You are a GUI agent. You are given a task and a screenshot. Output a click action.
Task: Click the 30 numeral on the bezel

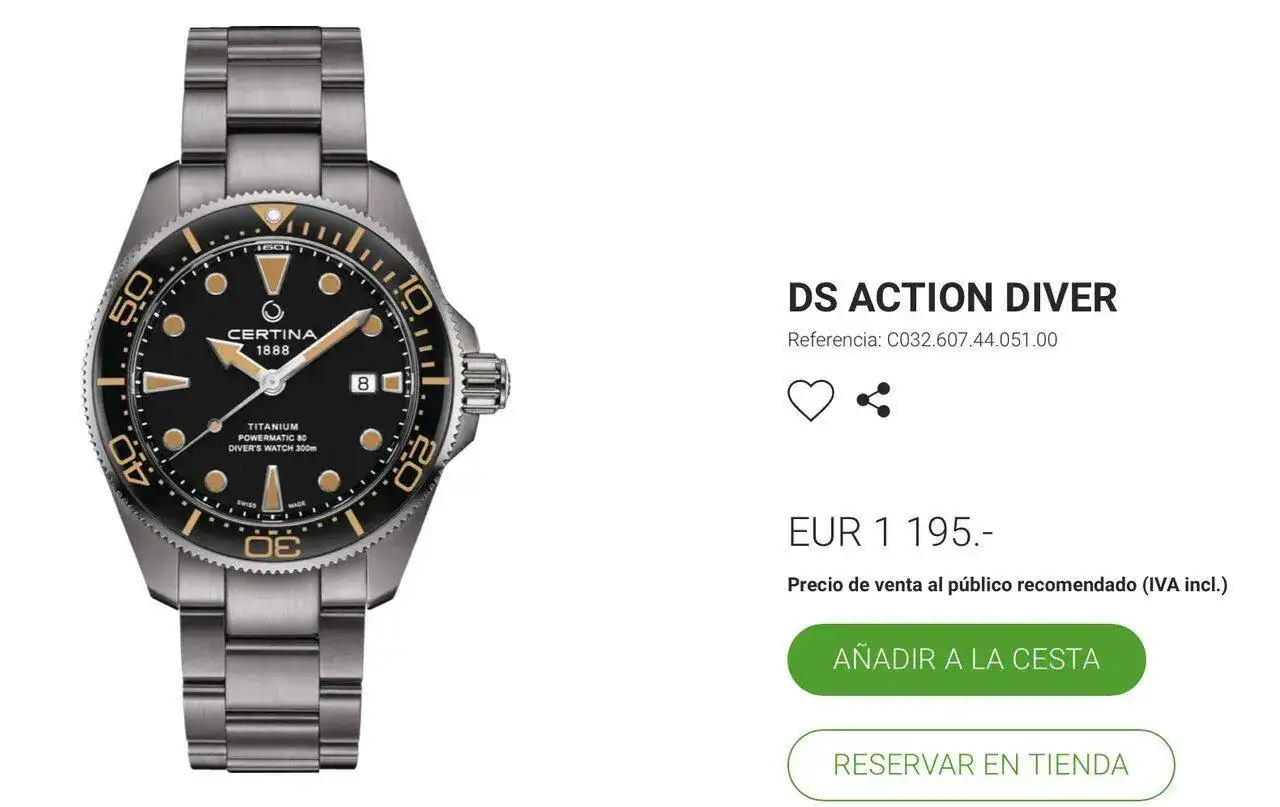tap(273, 547)
